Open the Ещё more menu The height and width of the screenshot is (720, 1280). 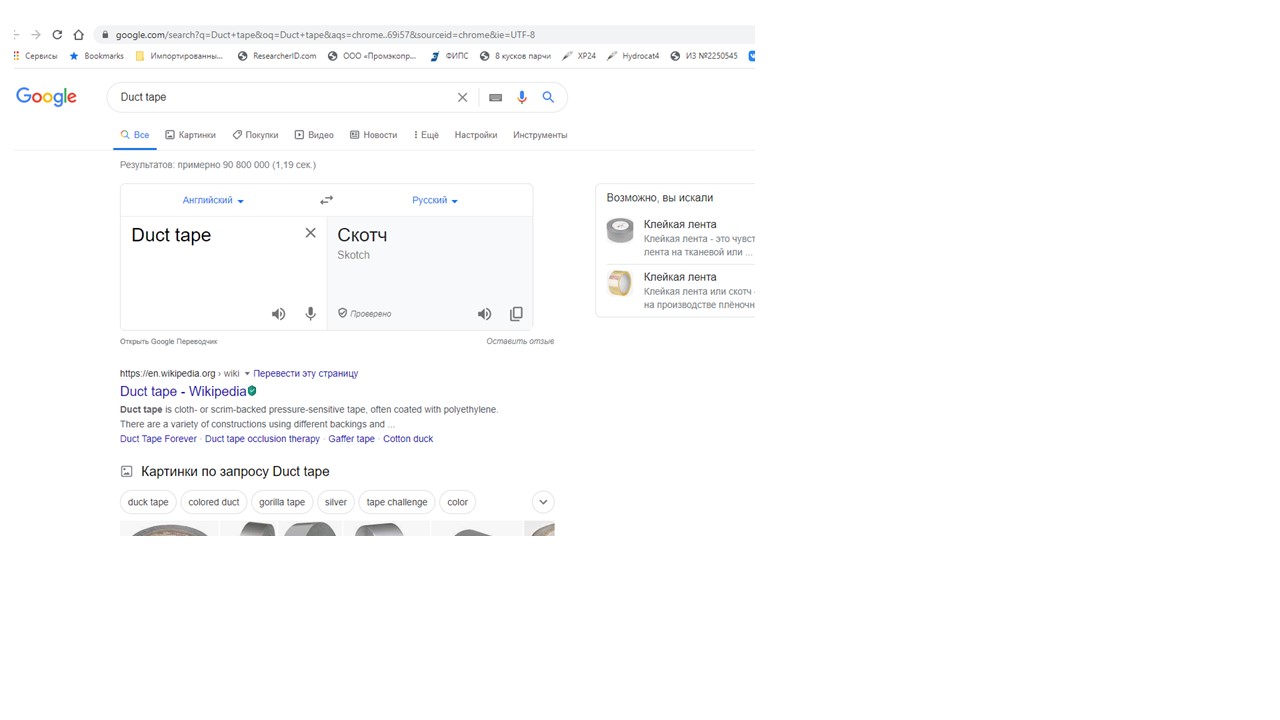tap(426, 135)
